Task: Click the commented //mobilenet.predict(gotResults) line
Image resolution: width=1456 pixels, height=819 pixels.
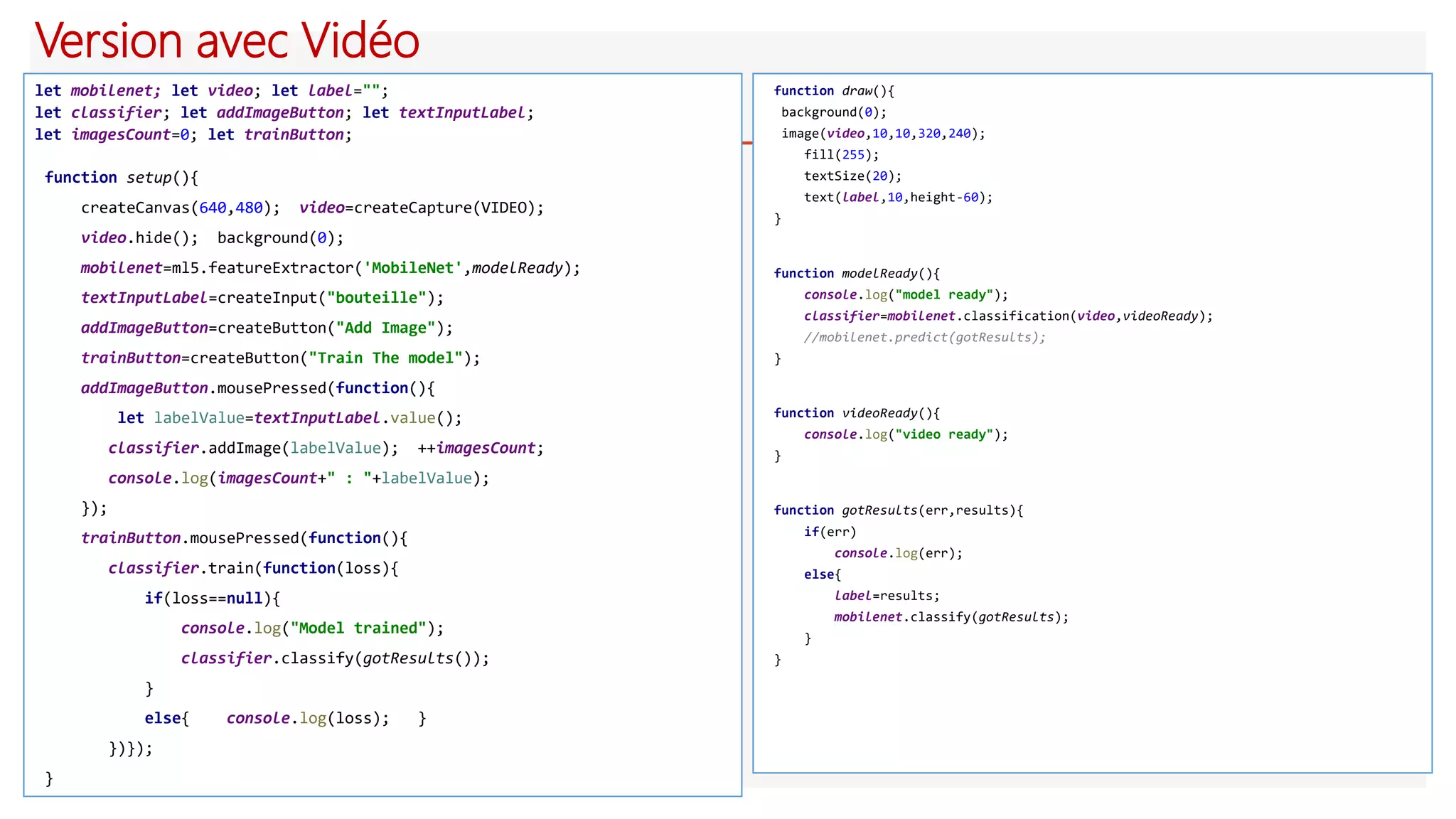Action: coord(925,338)
